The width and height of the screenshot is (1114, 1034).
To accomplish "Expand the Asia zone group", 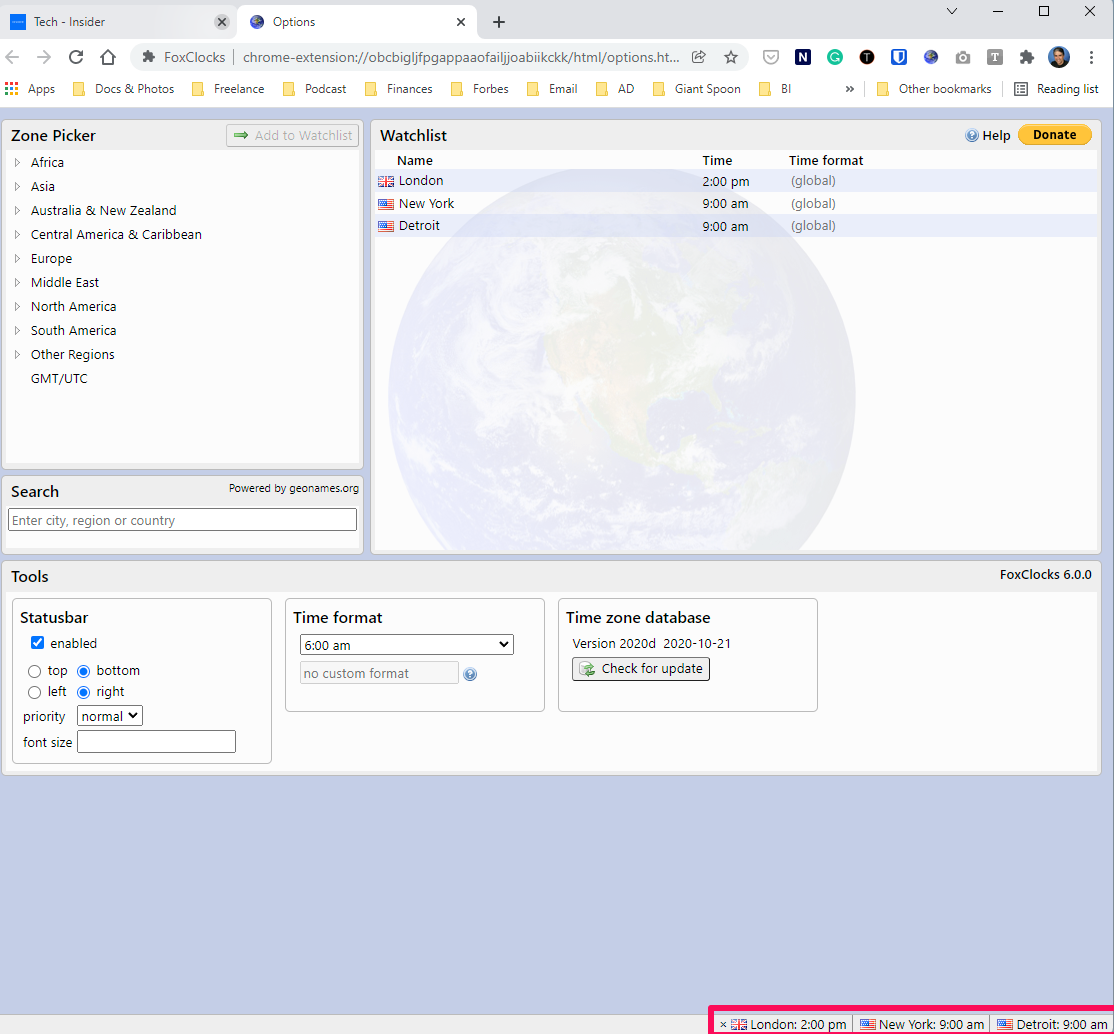I will coord(18,187).
